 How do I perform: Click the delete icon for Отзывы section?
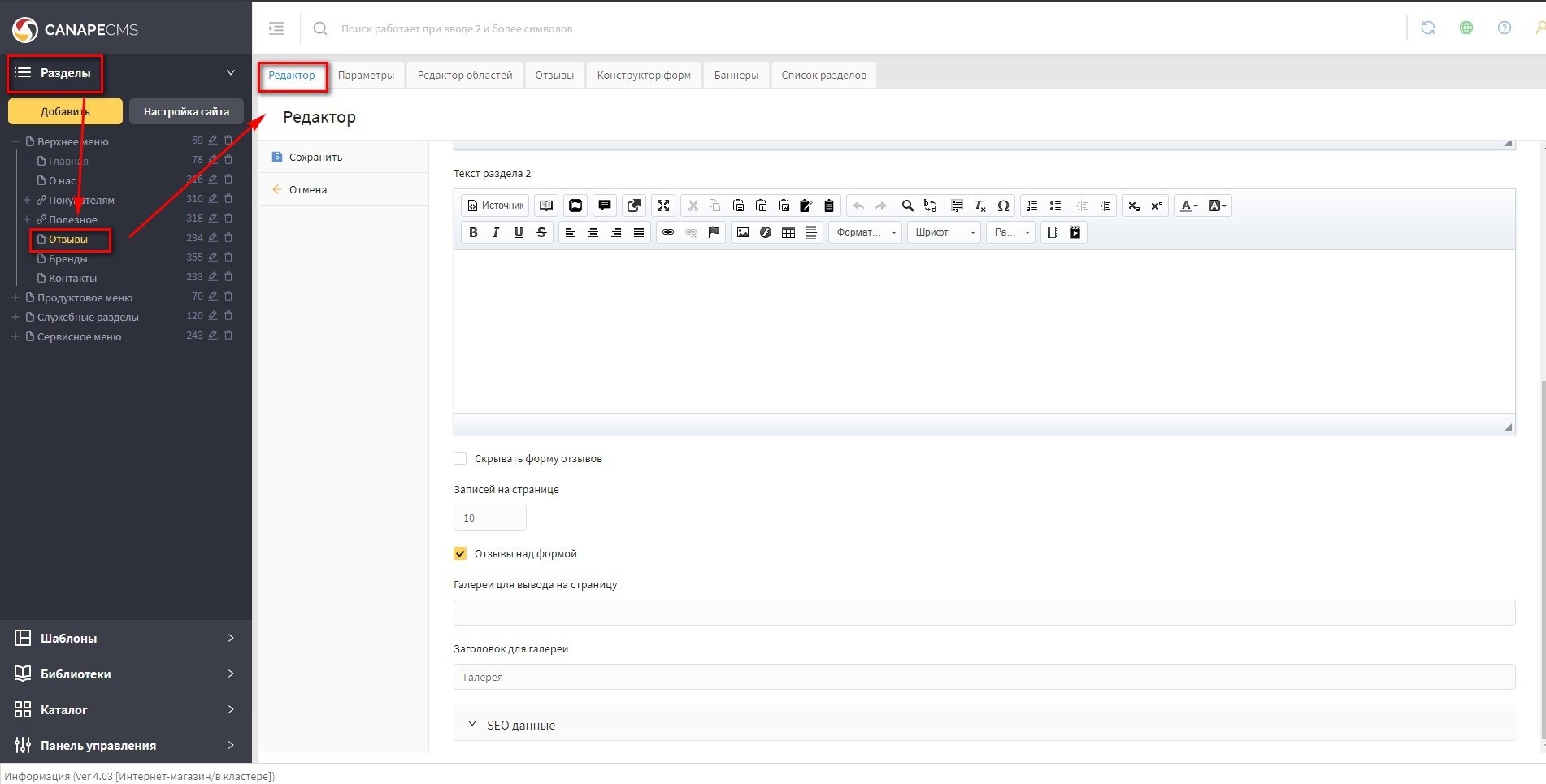coord(228,238)
